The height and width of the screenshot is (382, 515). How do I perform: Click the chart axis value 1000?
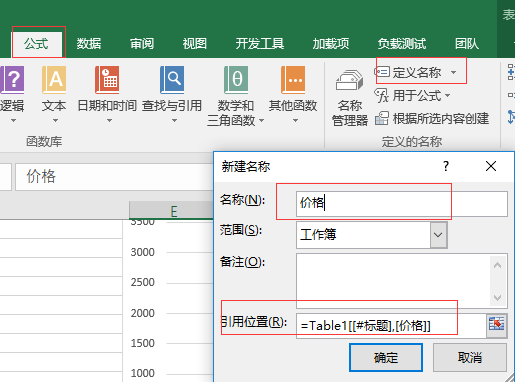tap(142, 373)
